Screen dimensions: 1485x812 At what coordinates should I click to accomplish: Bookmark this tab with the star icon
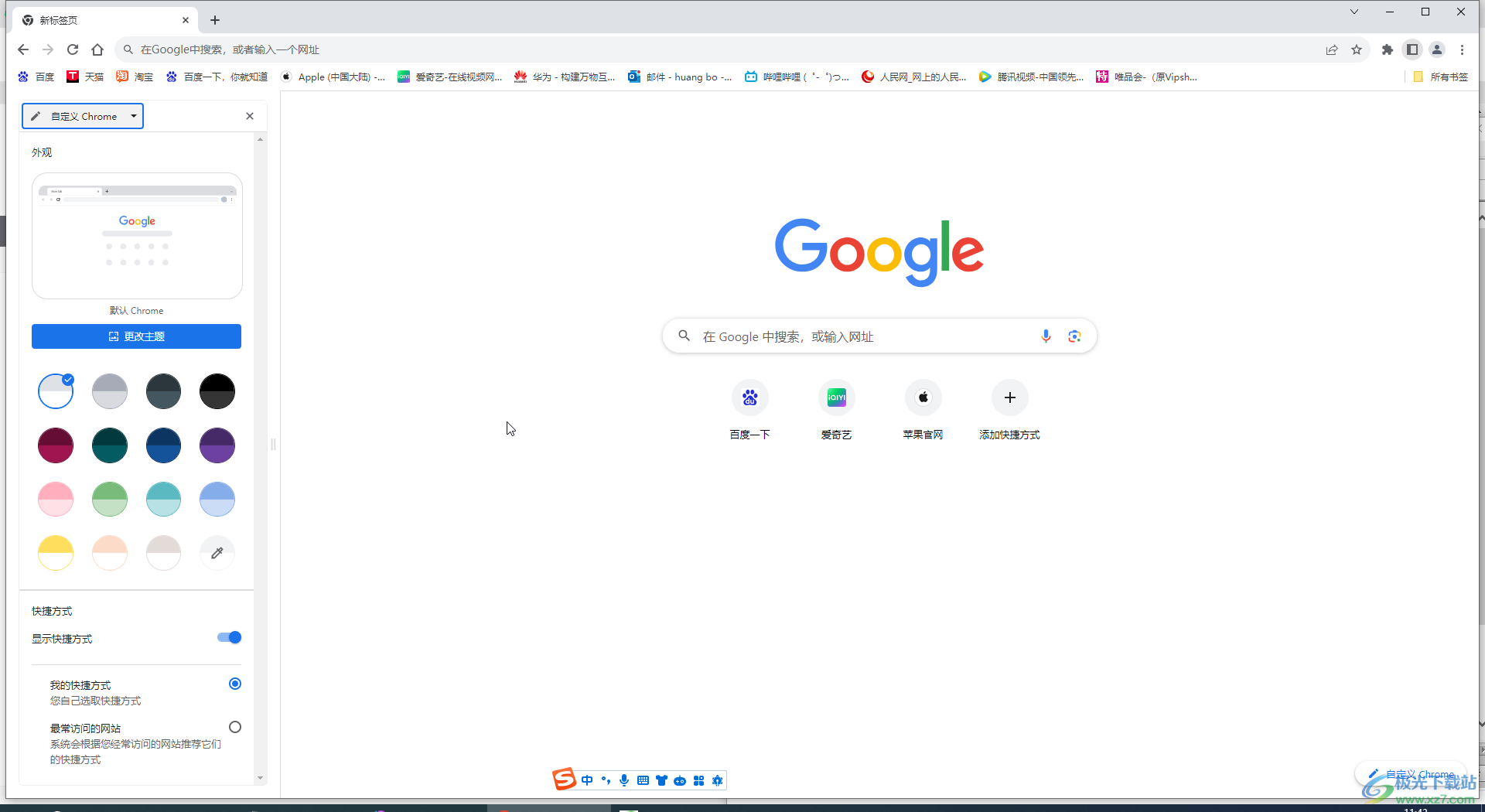coord(1357,49)
